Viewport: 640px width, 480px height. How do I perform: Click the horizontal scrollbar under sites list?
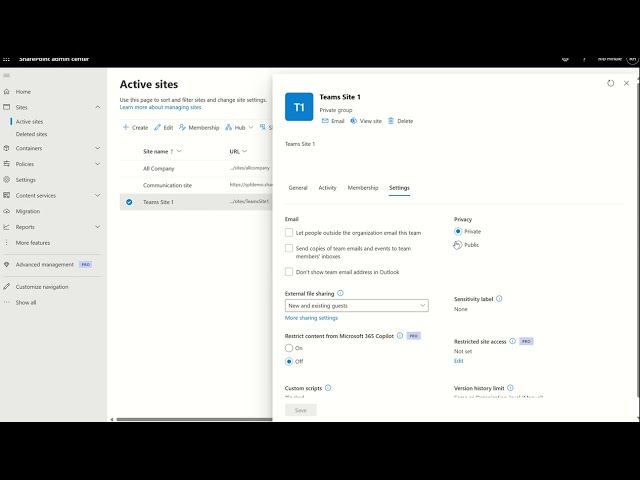pyautogui.click(x=194, y=419)
